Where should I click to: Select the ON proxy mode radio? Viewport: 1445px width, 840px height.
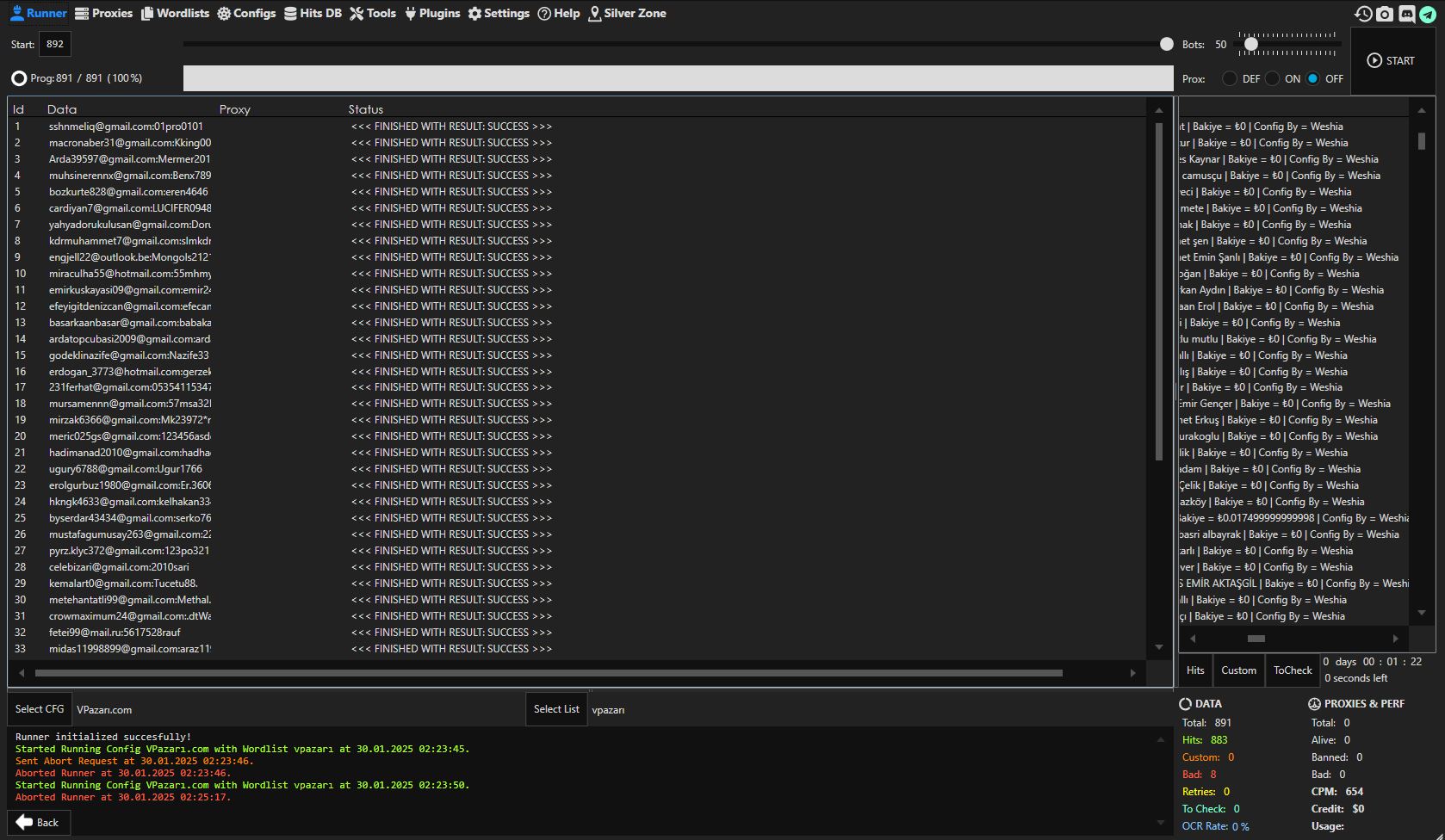(1272, 78)
